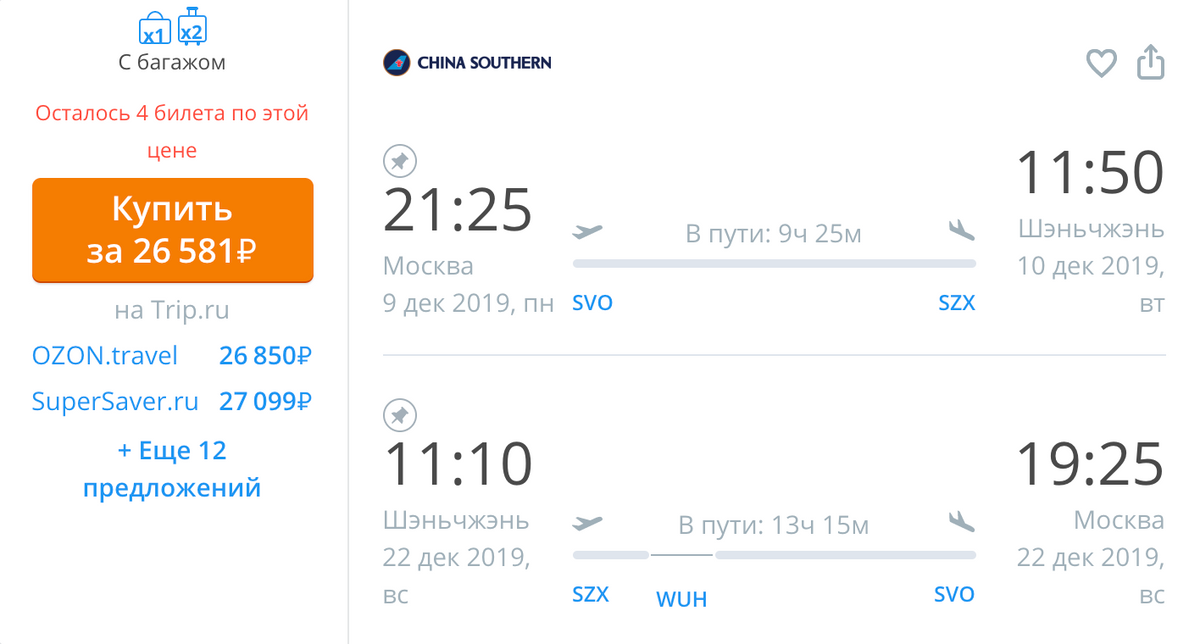This screenshot has height=644, width=1200.
Task: Click the return SZX airport code
Action: (x=590, y=594)
